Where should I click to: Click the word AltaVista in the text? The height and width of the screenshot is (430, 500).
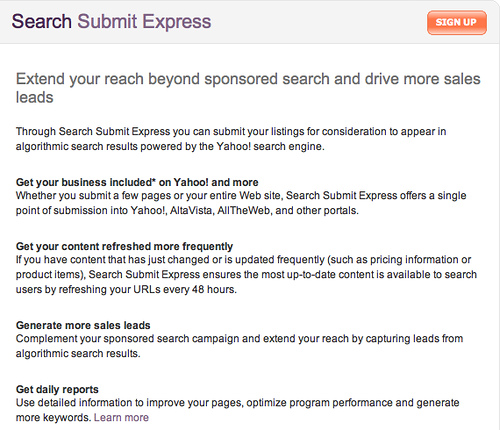(x=191, y=210)
